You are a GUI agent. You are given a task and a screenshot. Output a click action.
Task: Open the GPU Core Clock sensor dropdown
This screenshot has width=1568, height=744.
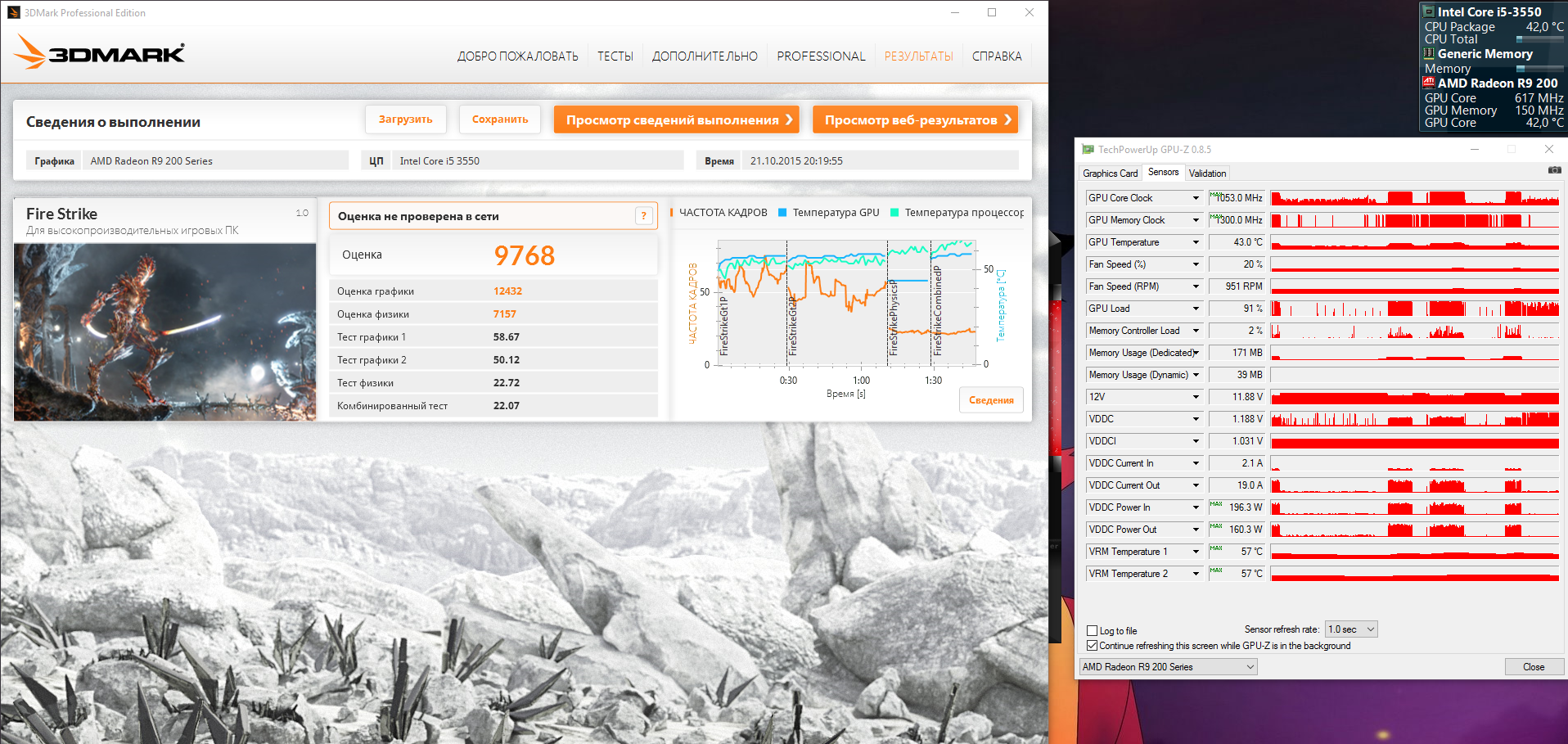(x=1196, y=198)
